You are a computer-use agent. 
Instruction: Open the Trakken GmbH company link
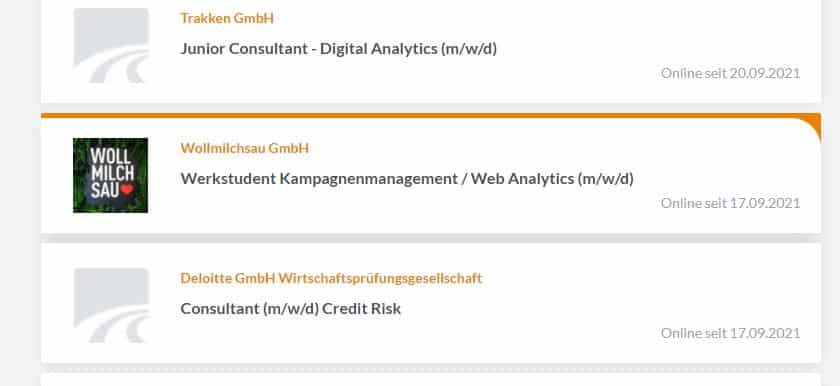227,18
